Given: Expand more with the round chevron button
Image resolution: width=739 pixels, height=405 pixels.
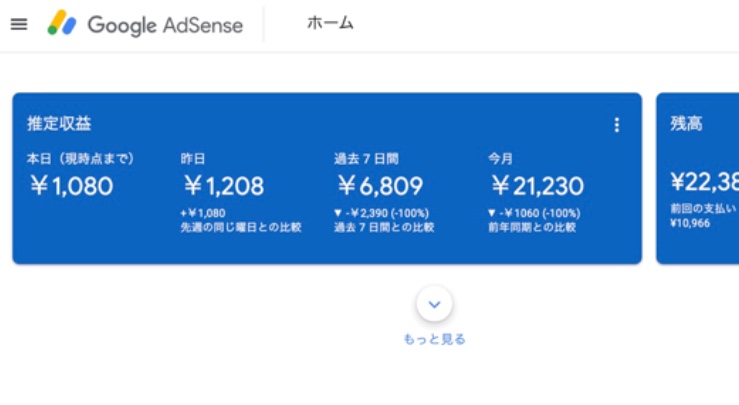Looking at the screenshot, I should click(x=434, y=304).
